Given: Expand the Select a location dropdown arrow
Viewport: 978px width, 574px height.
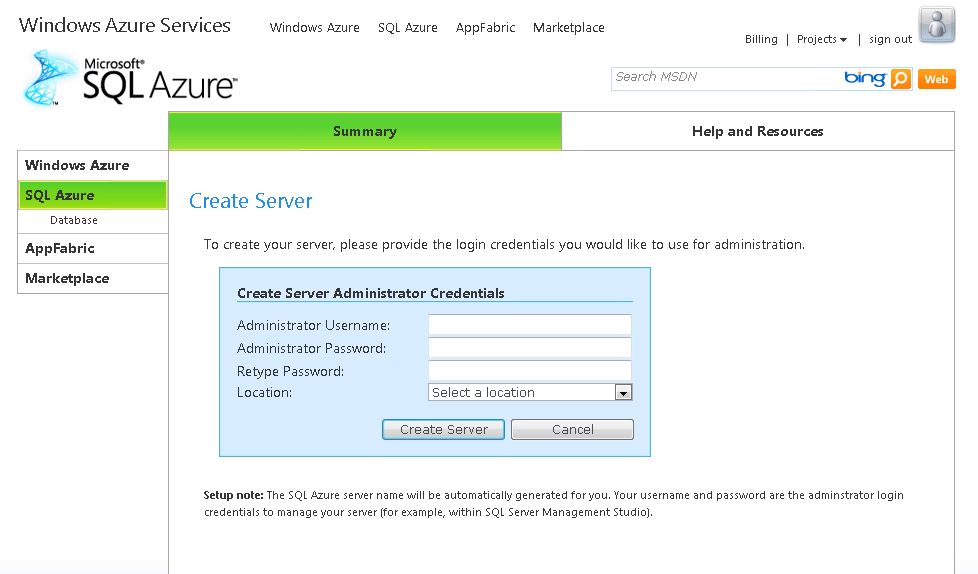Looking at the screenshot, I should click(623, 392).
